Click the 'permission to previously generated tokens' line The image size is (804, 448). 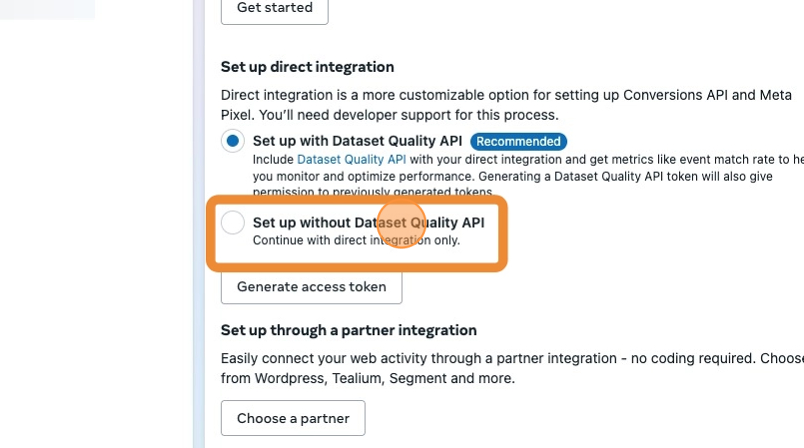pyautogui.click(x=372, y=192)
